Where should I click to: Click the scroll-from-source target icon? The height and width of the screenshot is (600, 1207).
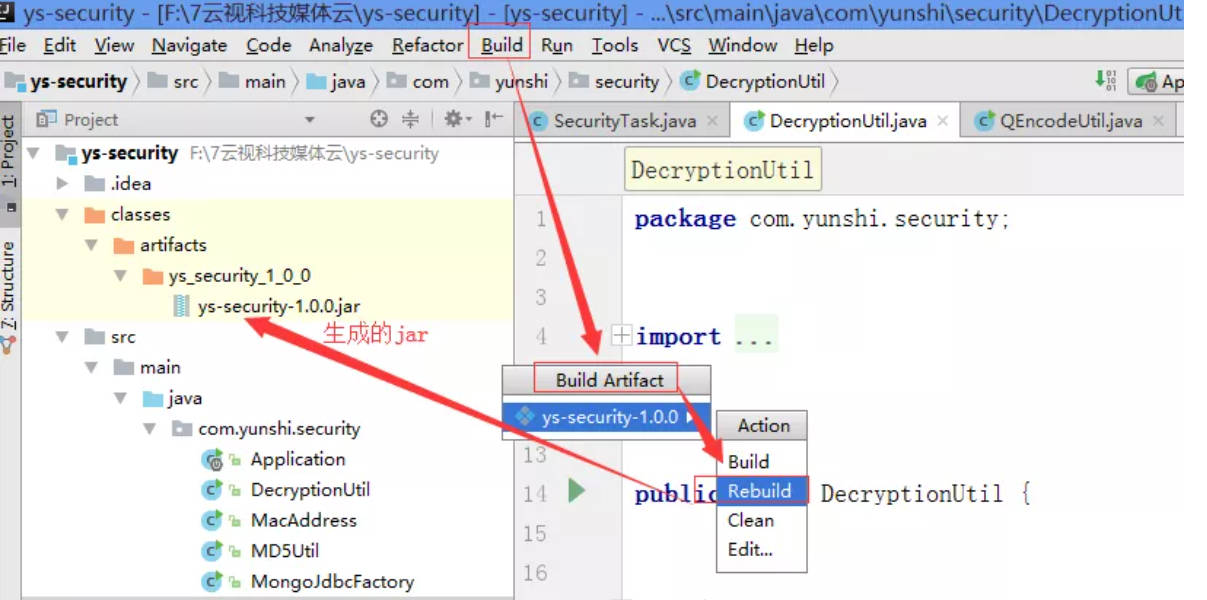coord(379,119)
